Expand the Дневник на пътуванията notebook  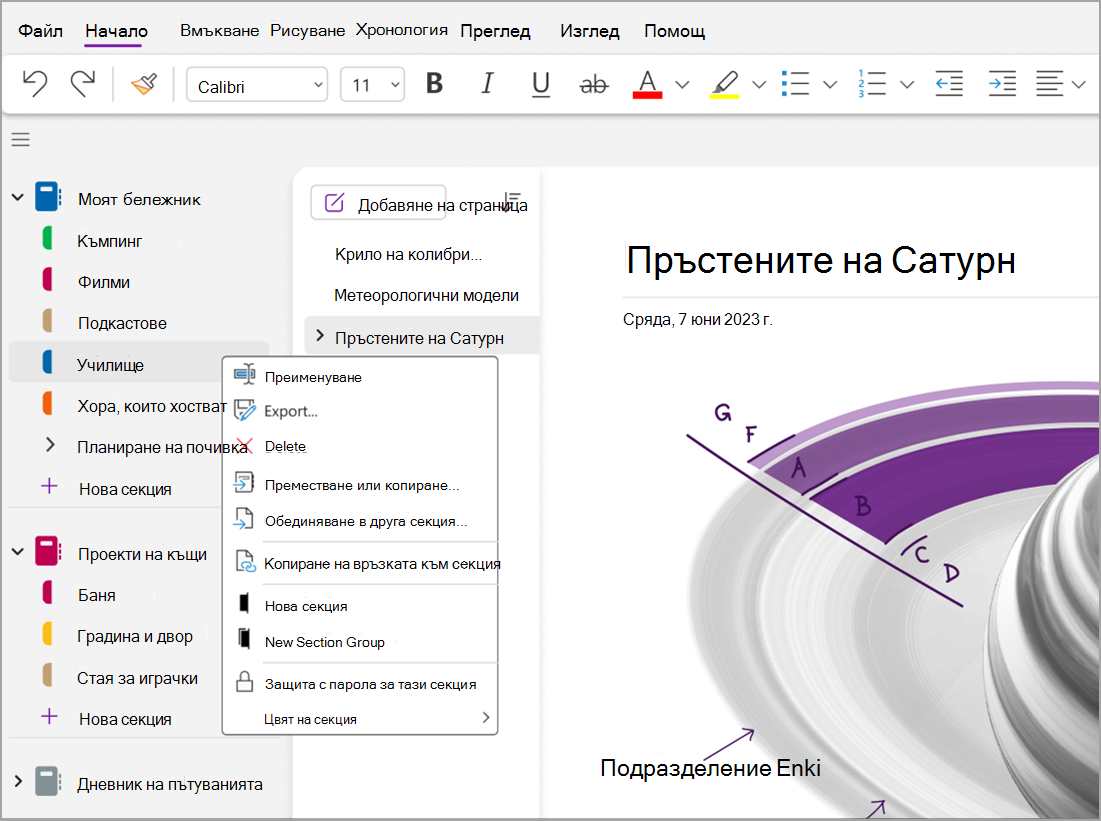18,781
